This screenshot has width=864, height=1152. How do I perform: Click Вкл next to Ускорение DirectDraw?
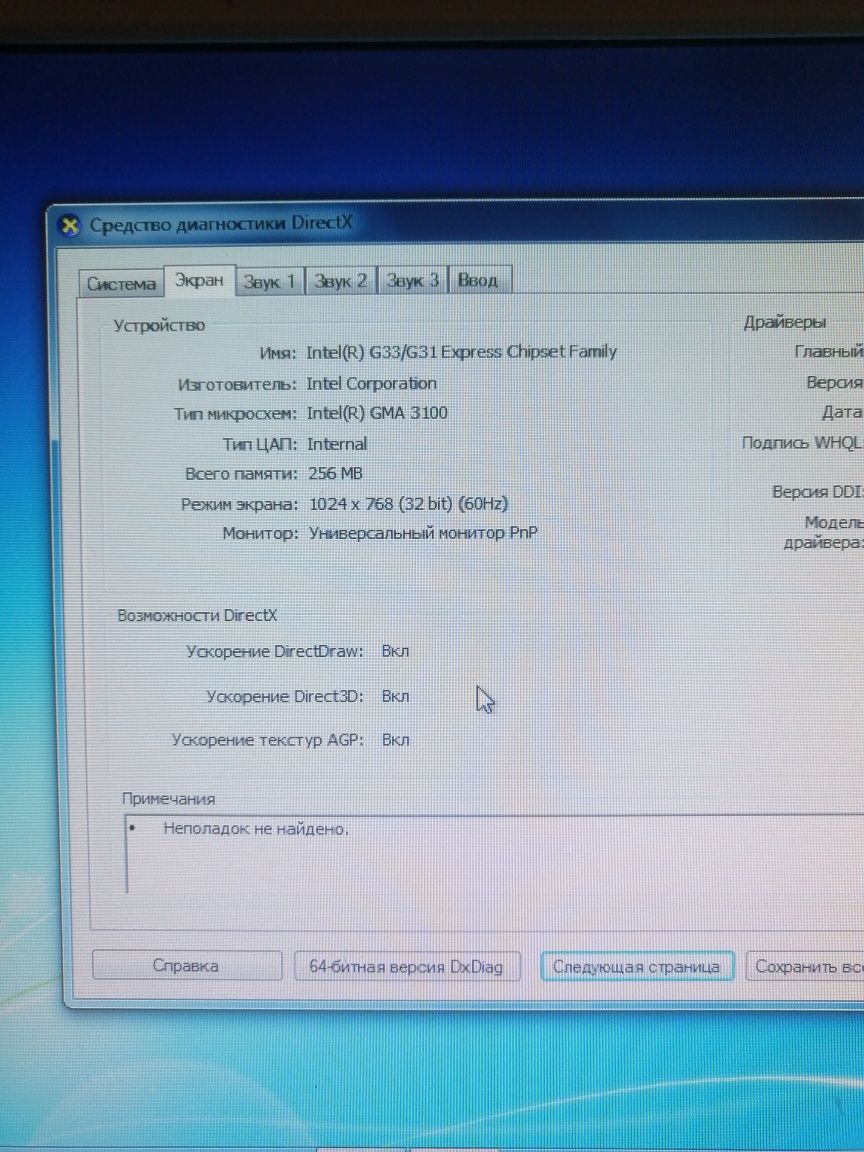(395, 651)
